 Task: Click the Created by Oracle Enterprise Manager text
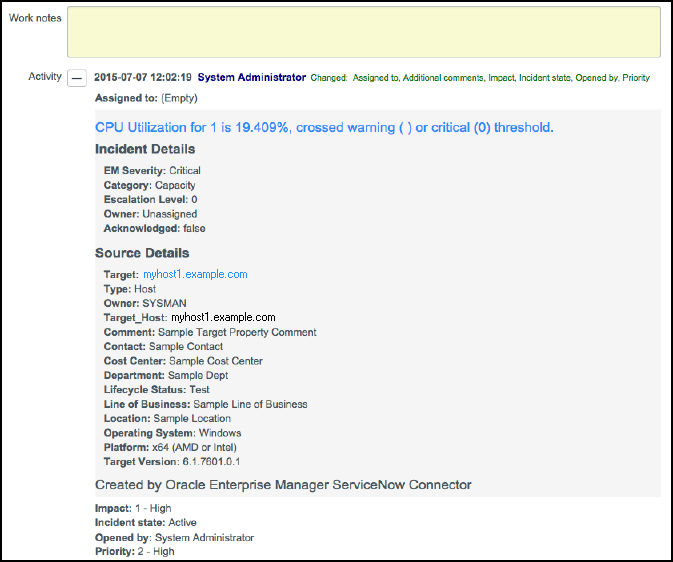(283, 485)
